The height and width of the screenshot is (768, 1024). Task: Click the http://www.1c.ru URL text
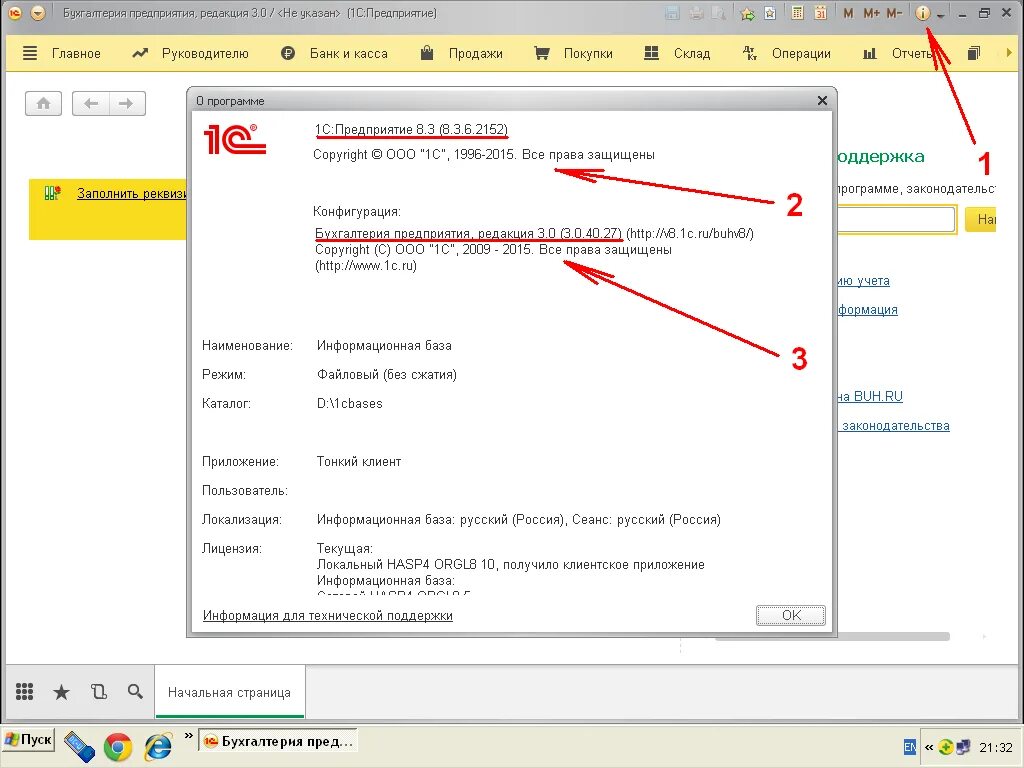[x=366, y=266]
